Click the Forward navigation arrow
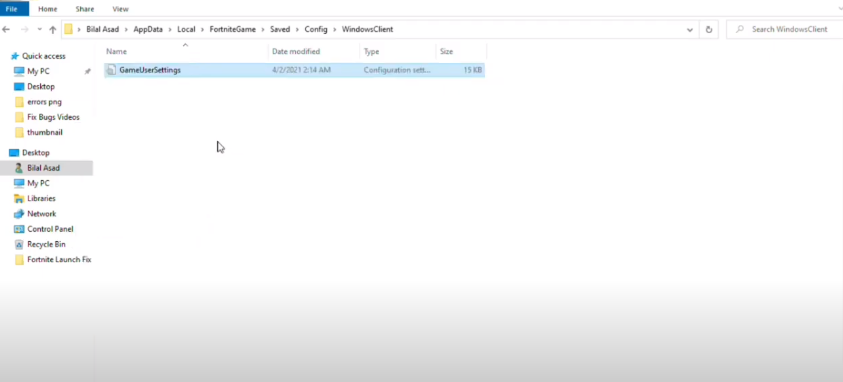 coord(24,30)
